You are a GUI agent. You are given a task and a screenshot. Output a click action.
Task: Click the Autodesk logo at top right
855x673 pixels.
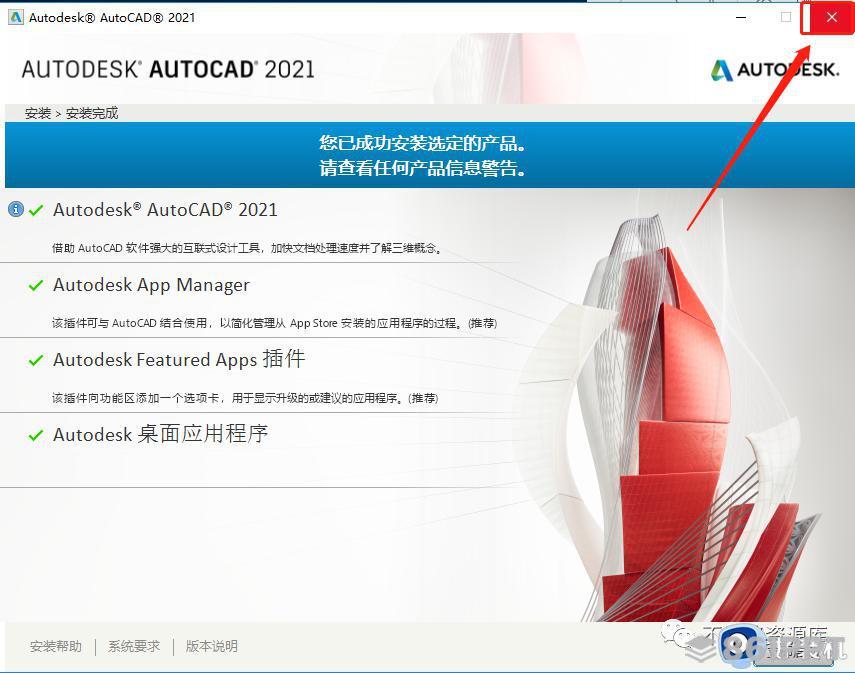(775, 70)
